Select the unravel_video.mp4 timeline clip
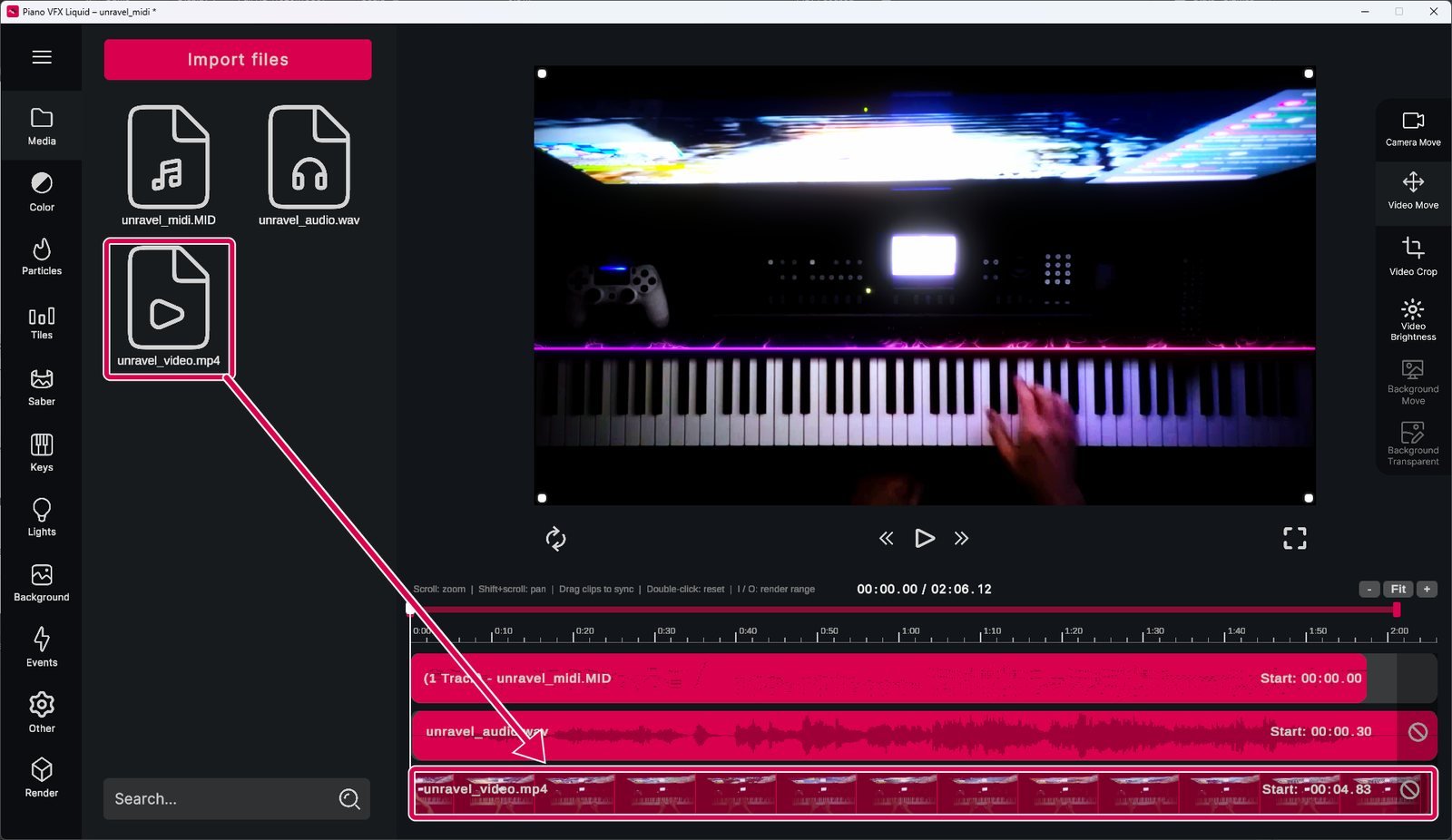Image resolution: width=1452 pixels, height=840 pixels. point(923,794)
